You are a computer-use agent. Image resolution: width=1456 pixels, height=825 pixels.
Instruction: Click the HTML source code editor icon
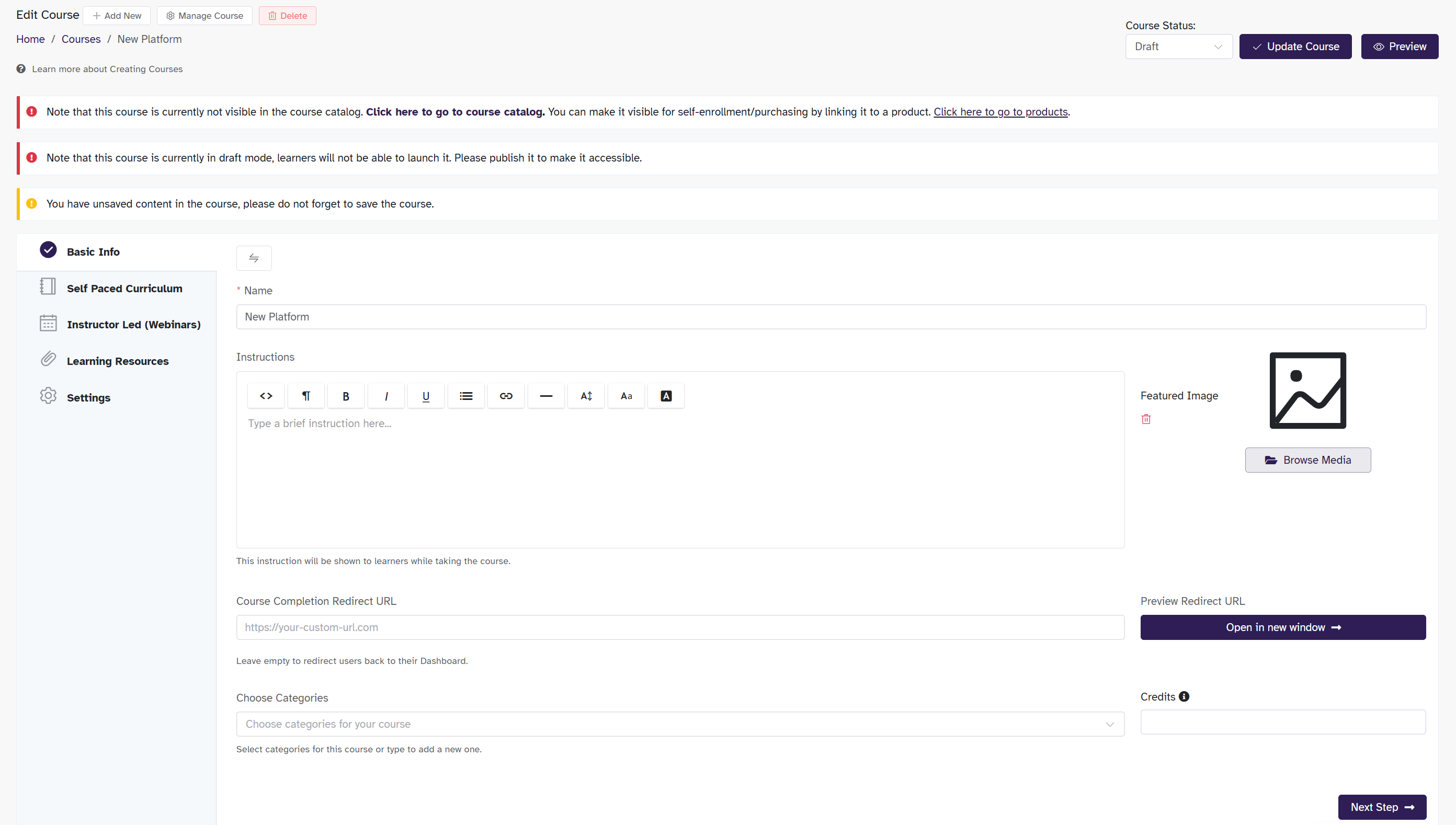[266, 395]
